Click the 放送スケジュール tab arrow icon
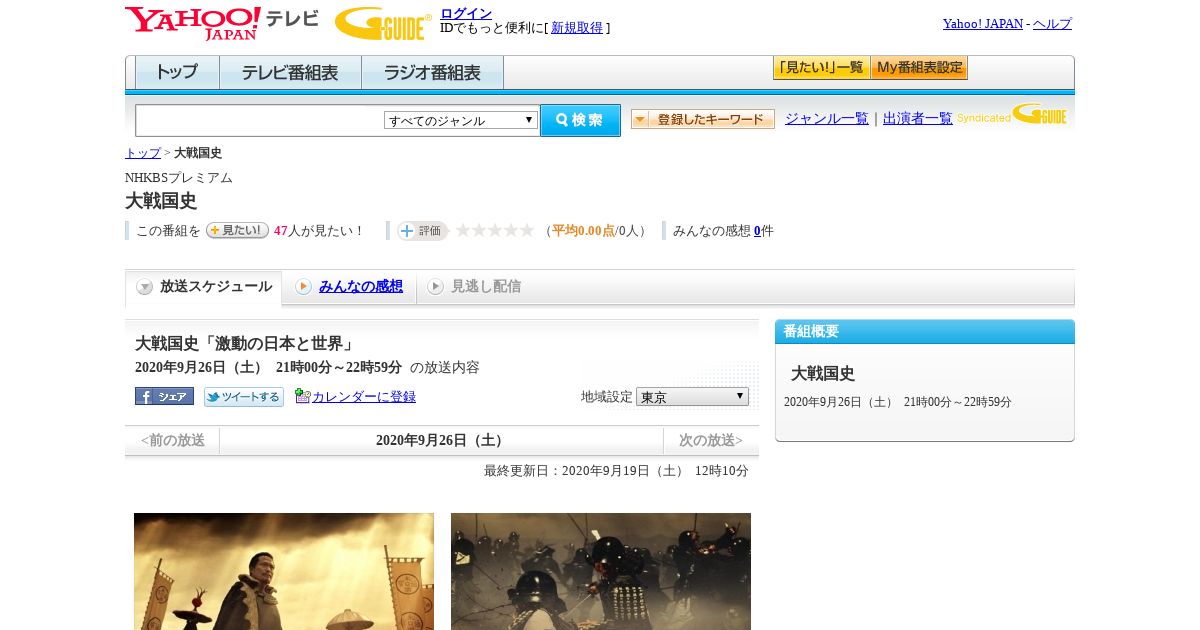This screenshot has height=630, width=1200. pos(145,287)
